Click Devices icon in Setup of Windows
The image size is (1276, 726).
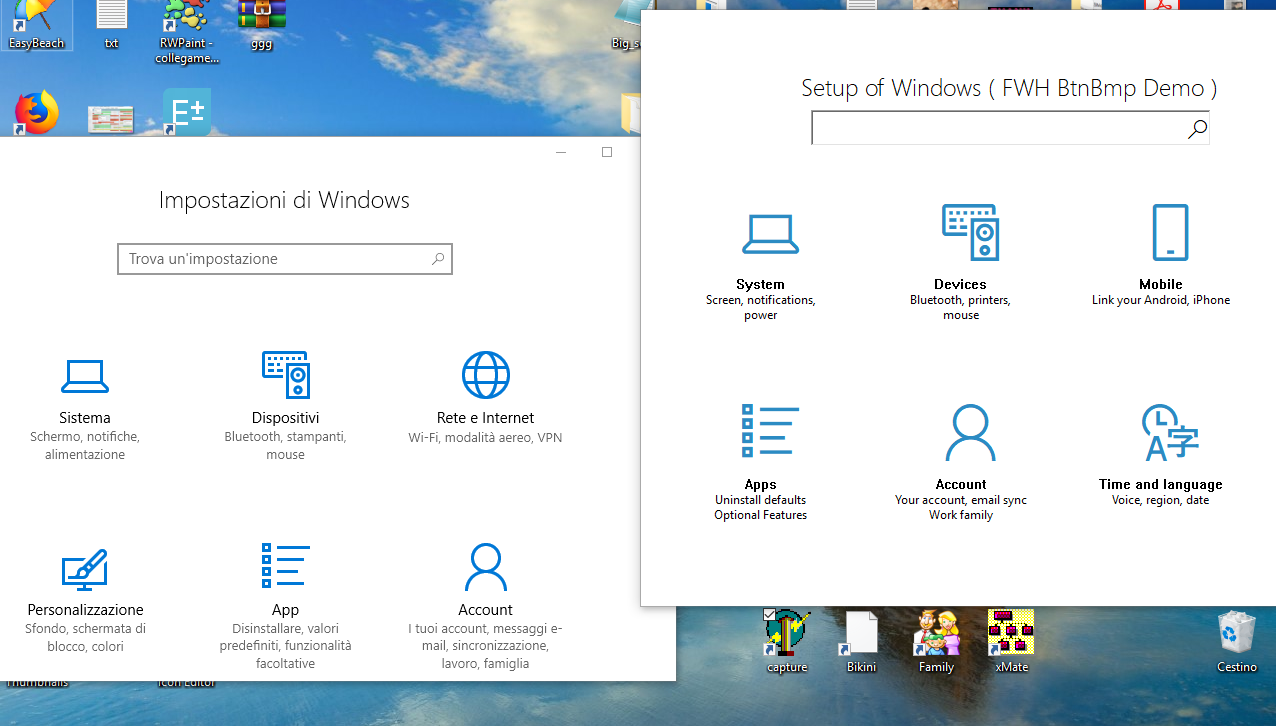point(970,232)
